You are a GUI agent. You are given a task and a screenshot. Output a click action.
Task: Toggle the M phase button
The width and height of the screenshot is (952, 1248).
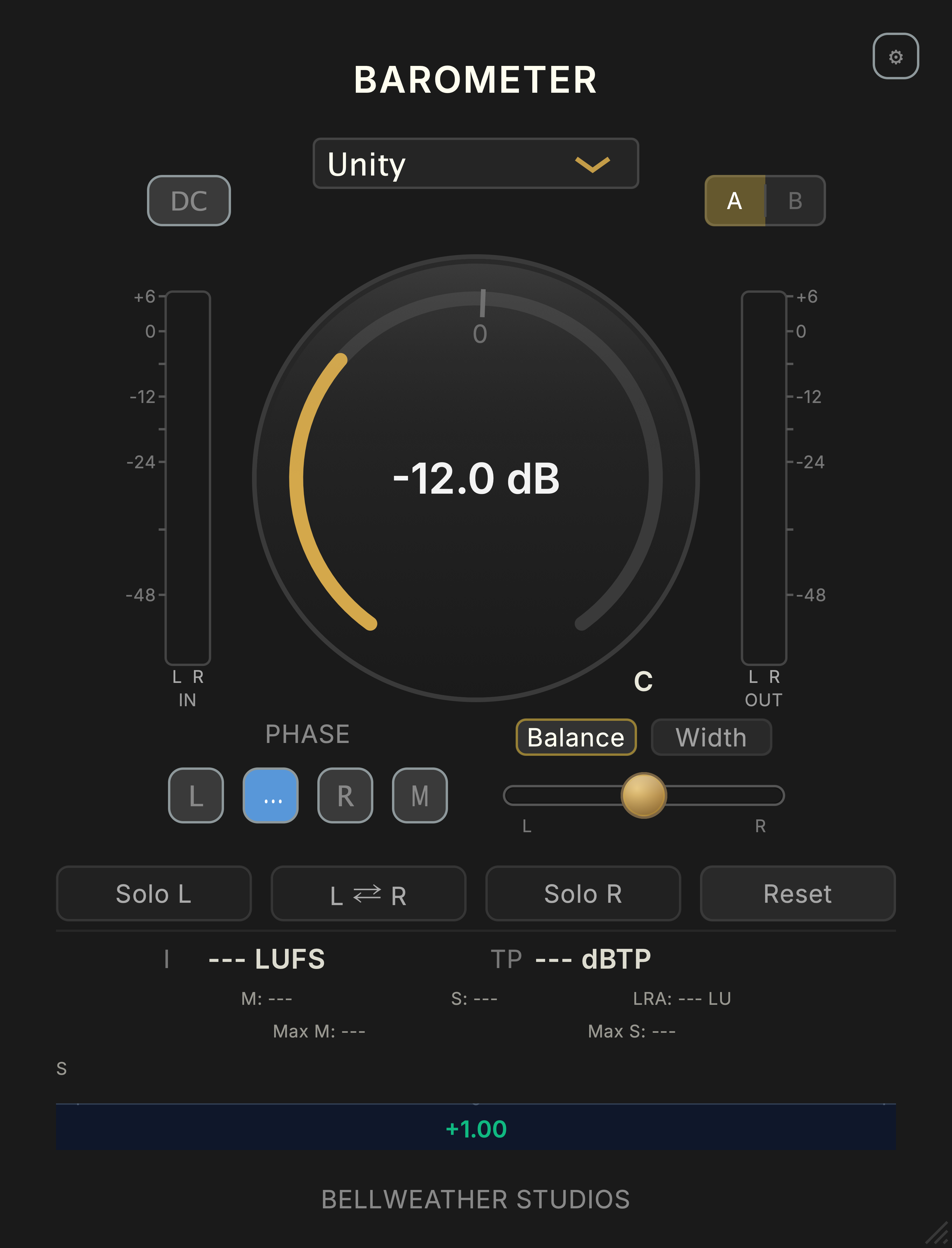click(420, 795)
